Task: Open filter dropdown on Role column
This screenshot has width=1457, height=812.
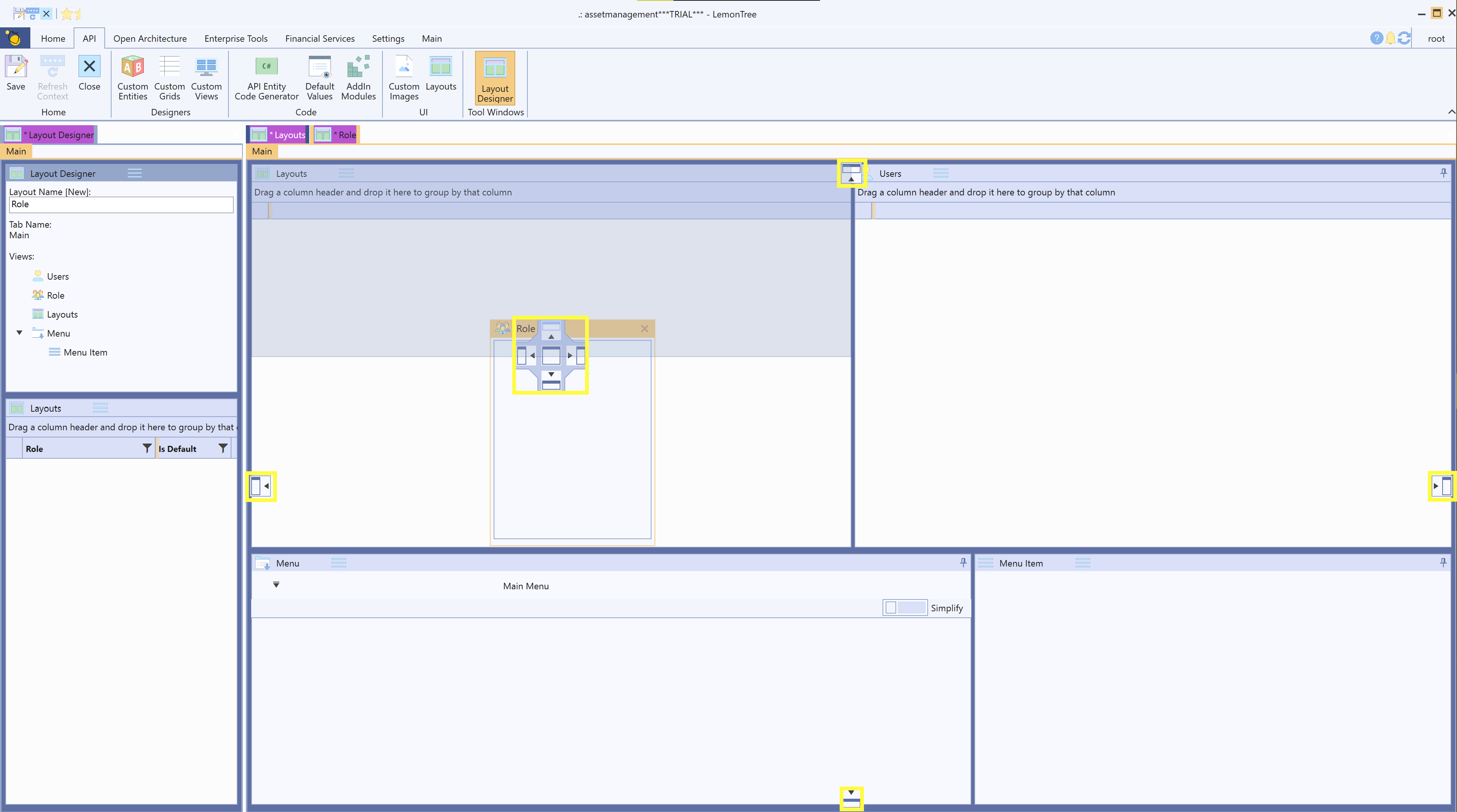Action: tap(146, 448)
